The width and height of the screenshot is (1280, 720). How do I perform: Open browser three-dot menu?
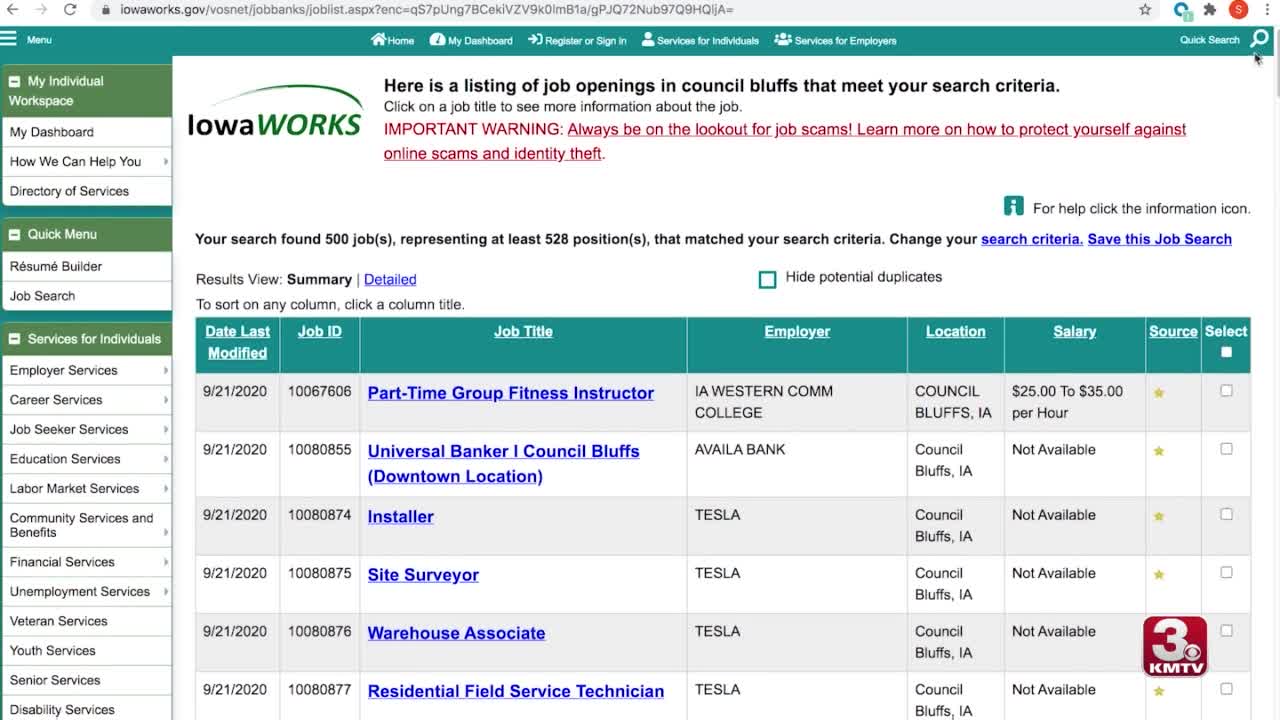(1265, 9)
